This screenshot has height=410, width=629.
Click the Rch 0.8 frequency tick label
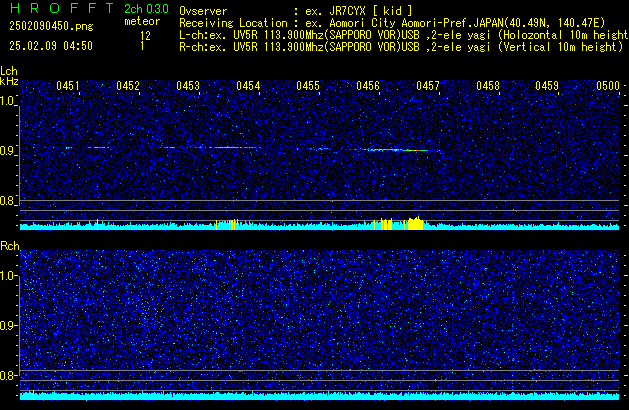[x=7, y=375]
